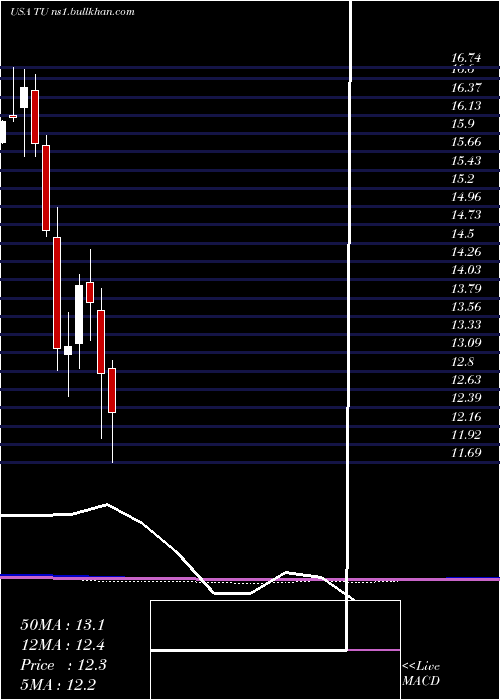This screenshot has height=700, width=500.
Task: Select the 14.96 price value
Action: 466,197
